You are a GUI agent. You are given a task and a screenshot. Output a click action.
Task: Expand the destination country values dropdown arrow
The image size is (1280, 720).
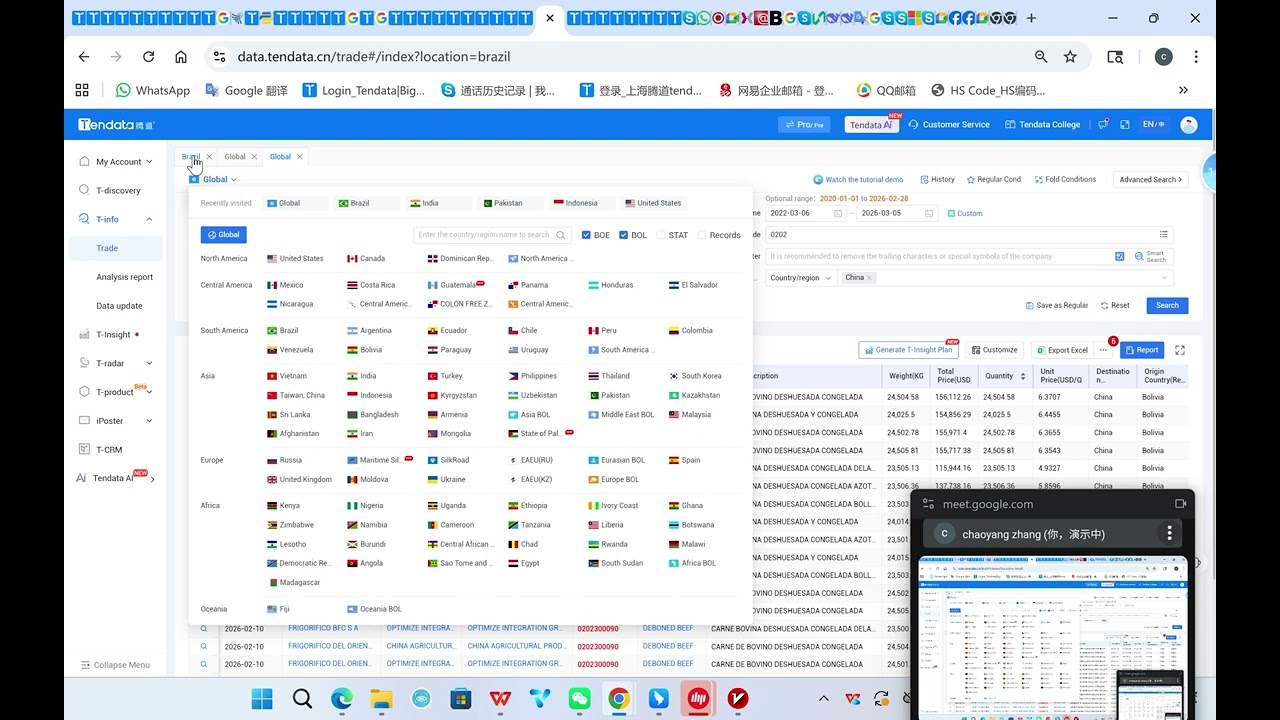pos(1163,278)
